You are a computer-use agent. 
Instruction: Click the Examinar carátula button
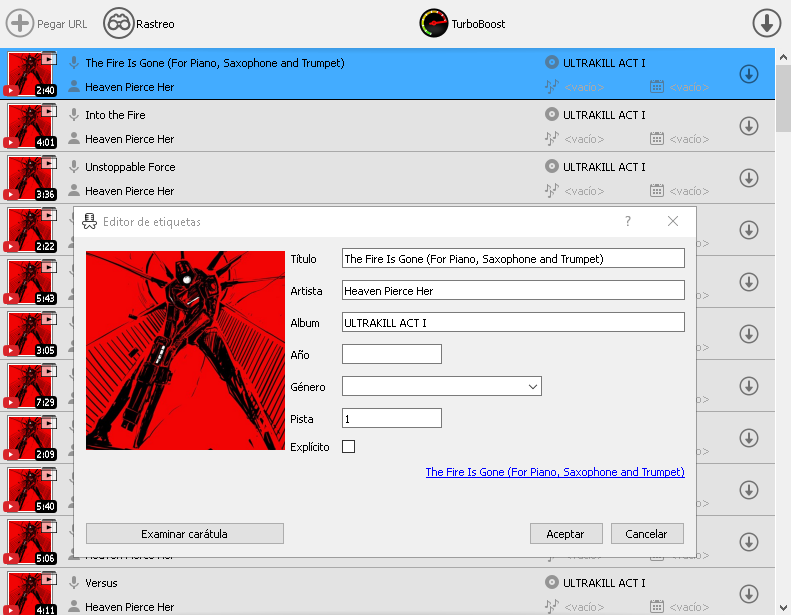185,534
